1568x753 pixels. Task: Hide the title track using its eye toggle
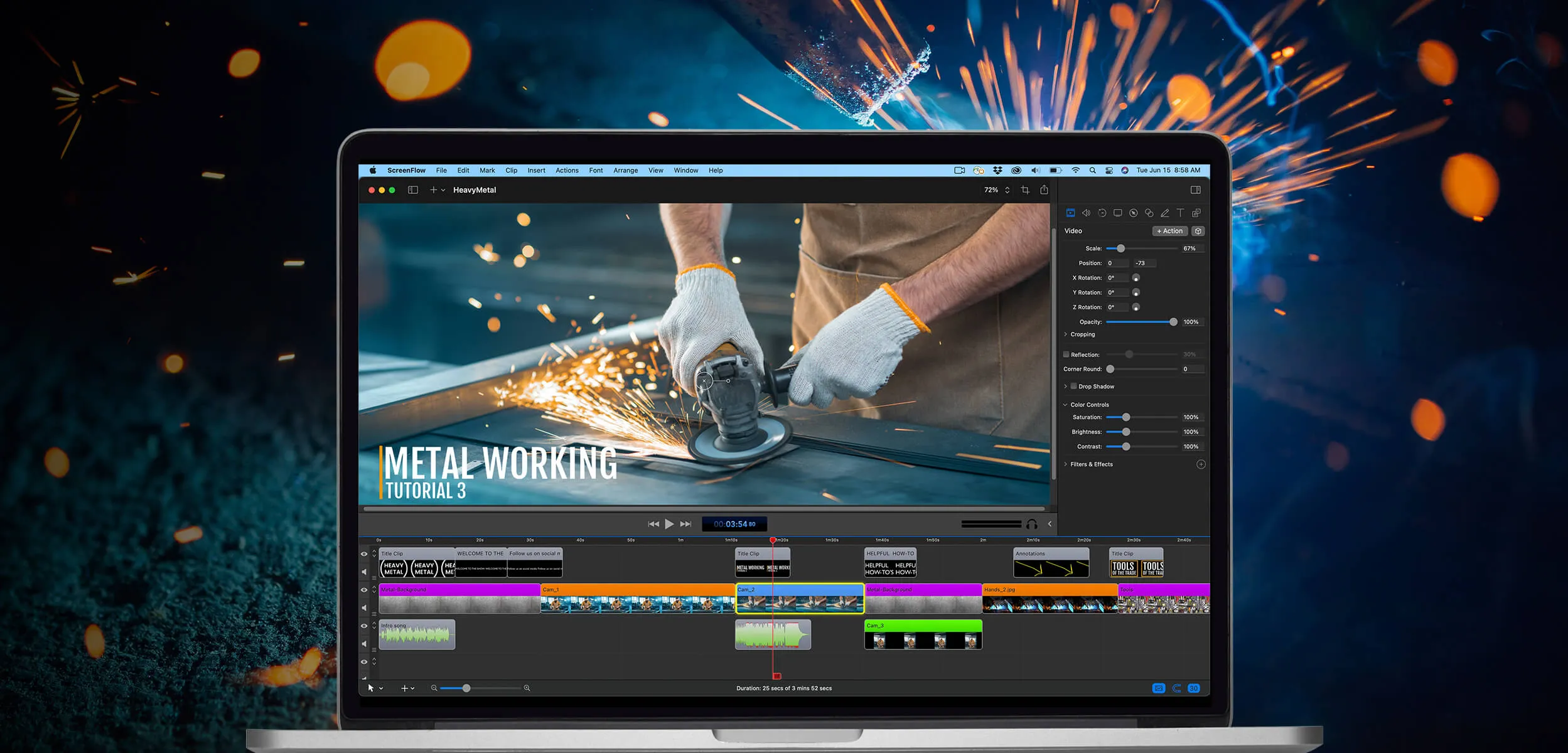364,555
